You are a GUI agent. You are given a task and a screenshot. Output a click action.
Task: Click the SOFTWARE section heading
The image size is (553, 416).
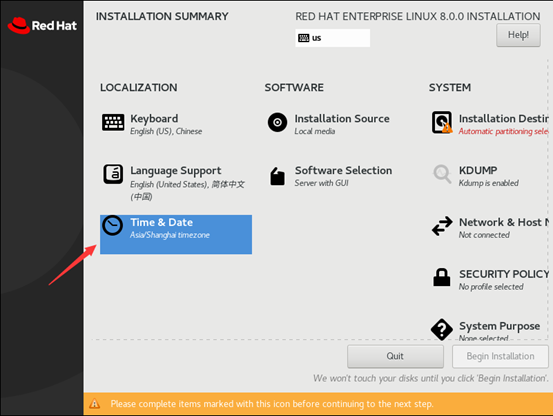pyautogui.click(x=294, y=87)
